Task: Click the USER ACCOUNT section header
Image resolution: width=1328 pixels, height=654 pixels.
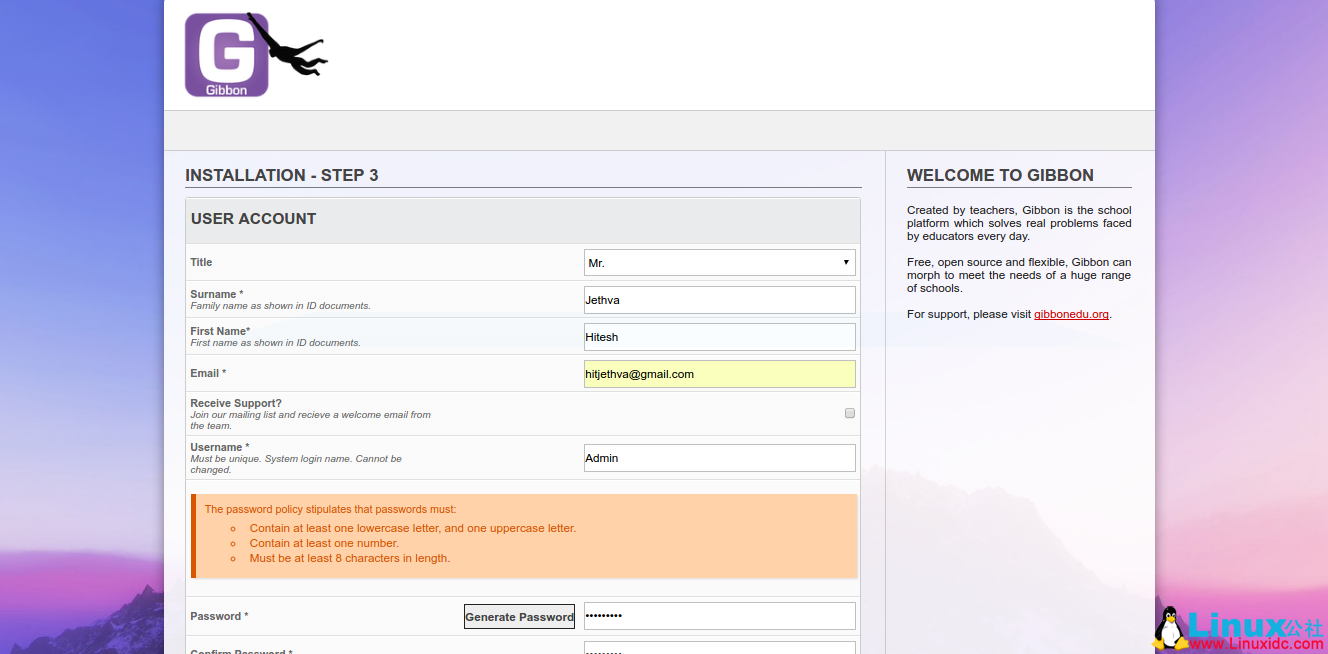Action: click(253, 218)
